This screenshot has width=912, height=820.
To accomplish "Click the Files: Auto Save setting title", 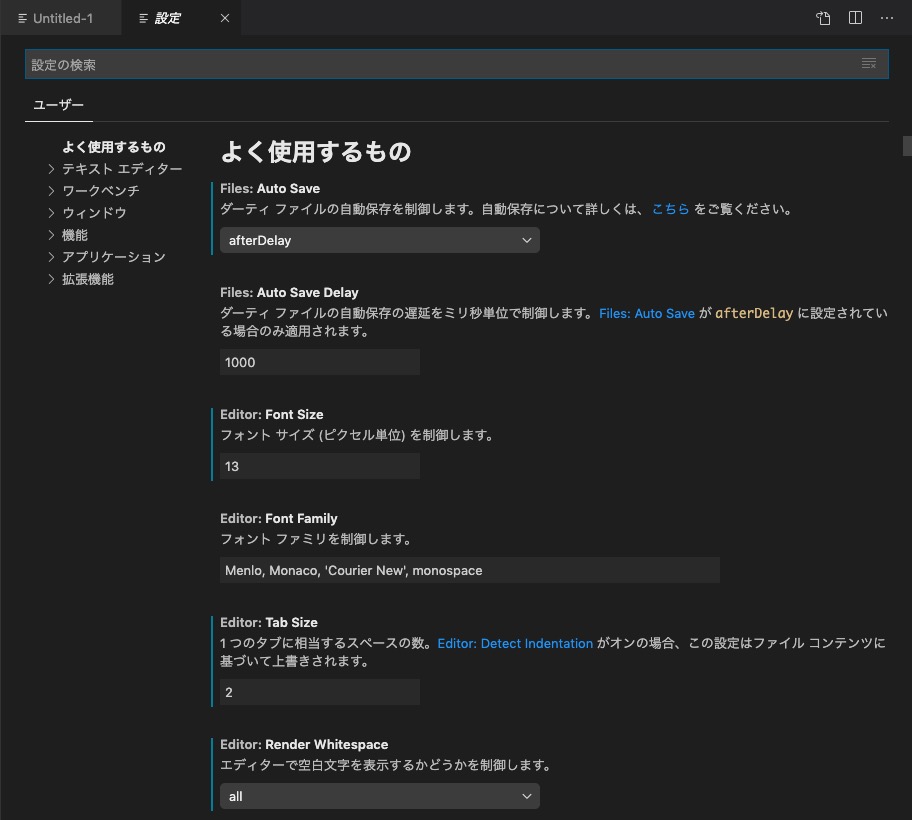I will pos(270,188).
